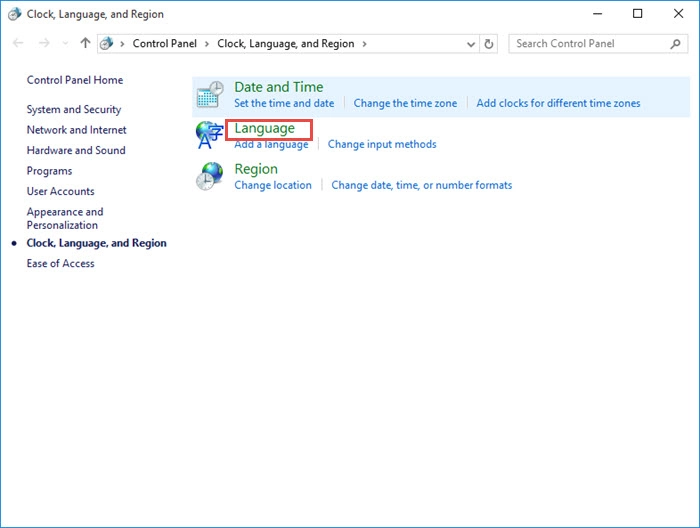This screenshot has width=700, height=528.
Task: Click the Language globe icon
Action: coord(209,135)
